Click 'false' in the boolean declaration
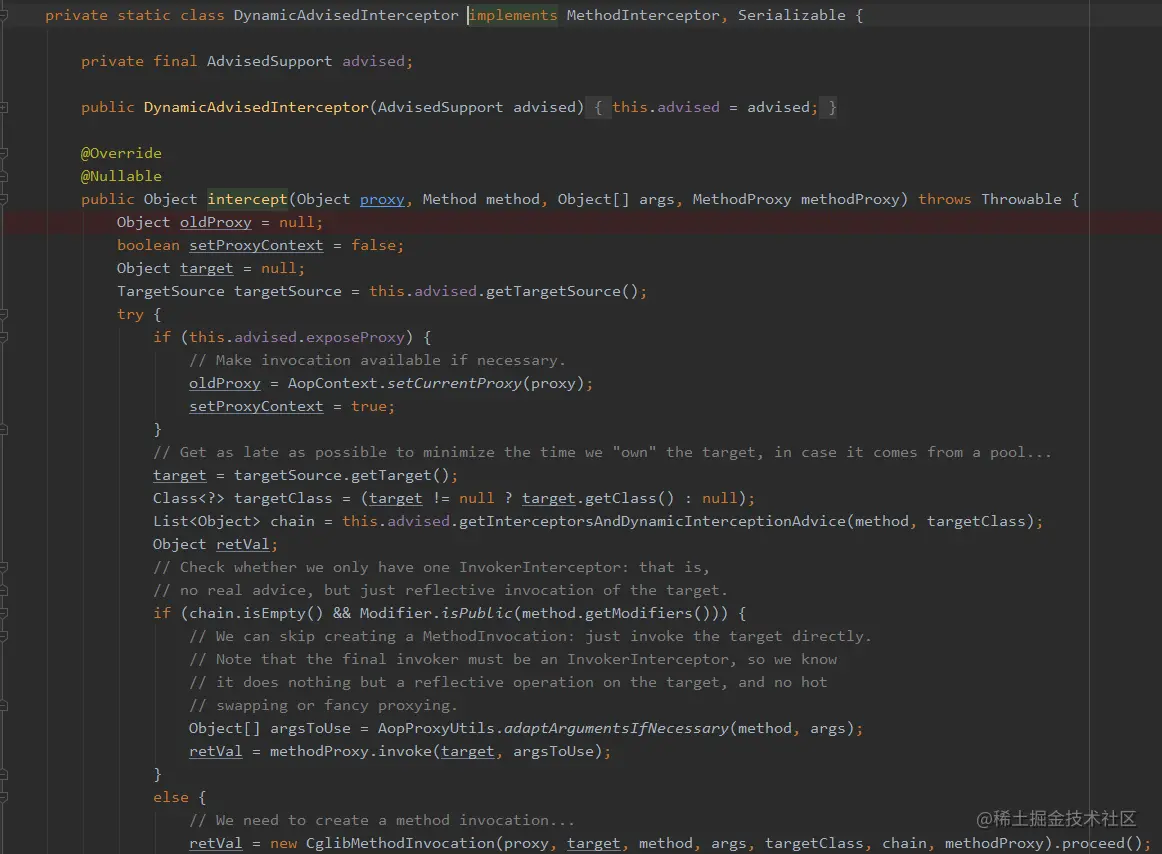 374,245
